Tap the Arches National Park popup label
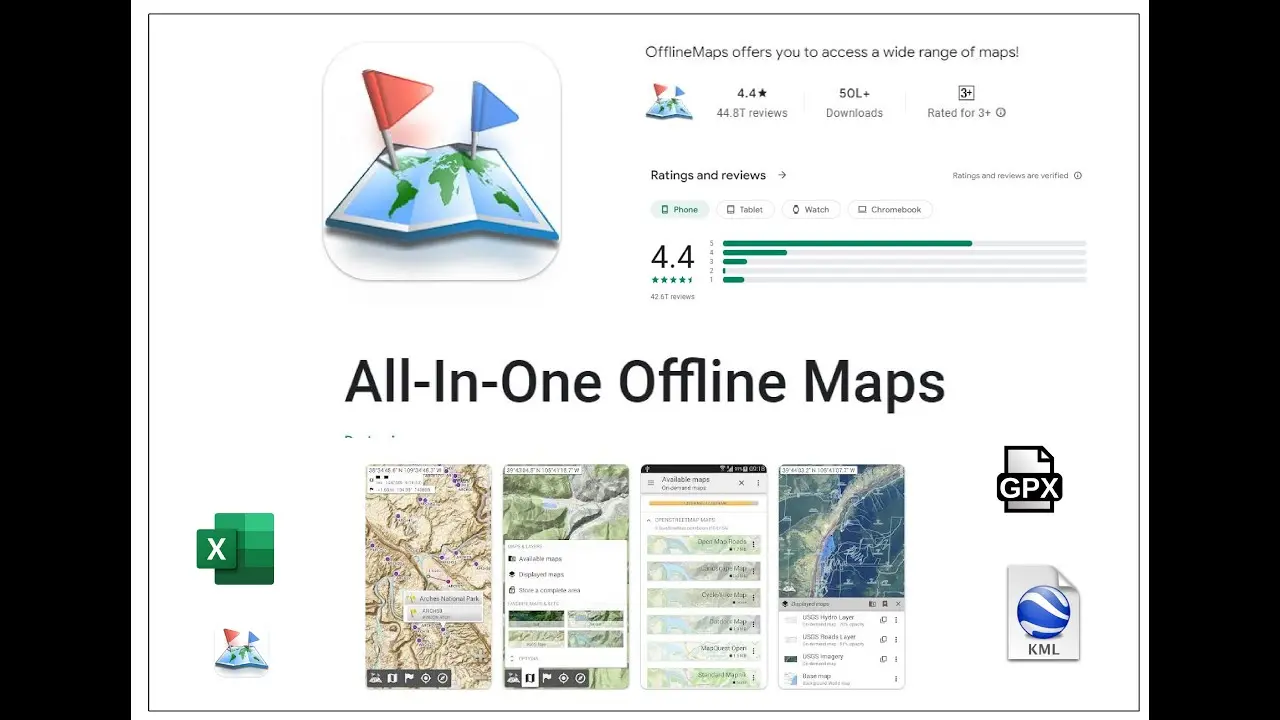Image resolution: width=1280 pixels, height=720 pixels. tap(443, 598)
